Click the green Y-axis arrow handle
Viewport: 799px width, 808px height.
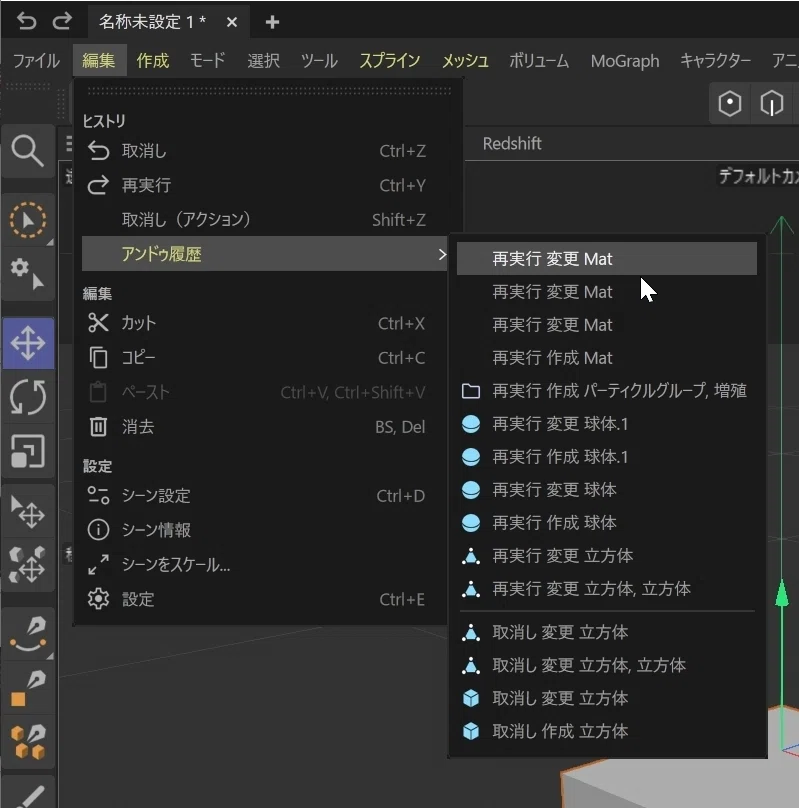(782, 594)
